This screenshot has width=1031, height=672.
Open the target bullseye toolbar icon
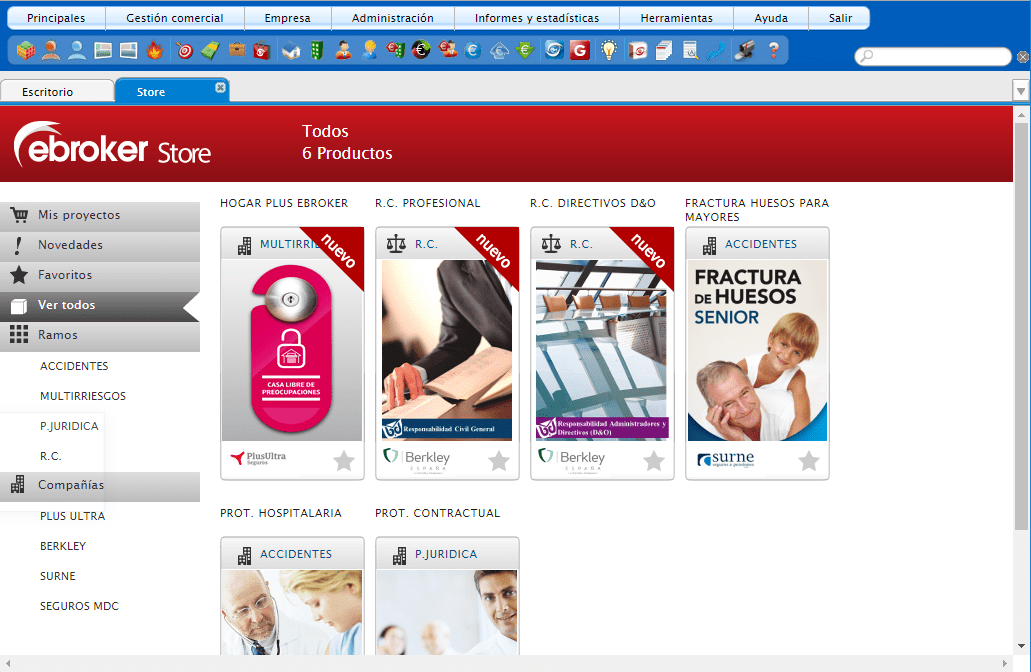[185, 51]
